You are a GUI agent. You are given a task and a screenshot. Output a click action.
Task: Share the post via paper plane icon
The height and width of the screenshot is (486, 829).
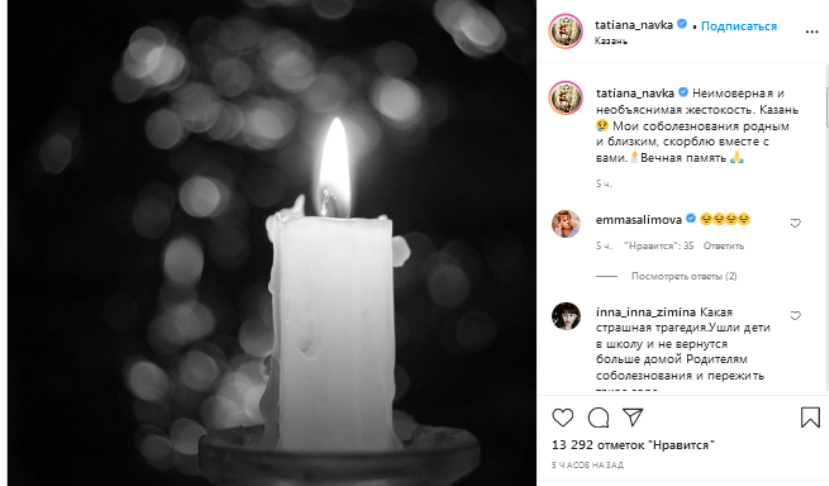pos(633,417)
